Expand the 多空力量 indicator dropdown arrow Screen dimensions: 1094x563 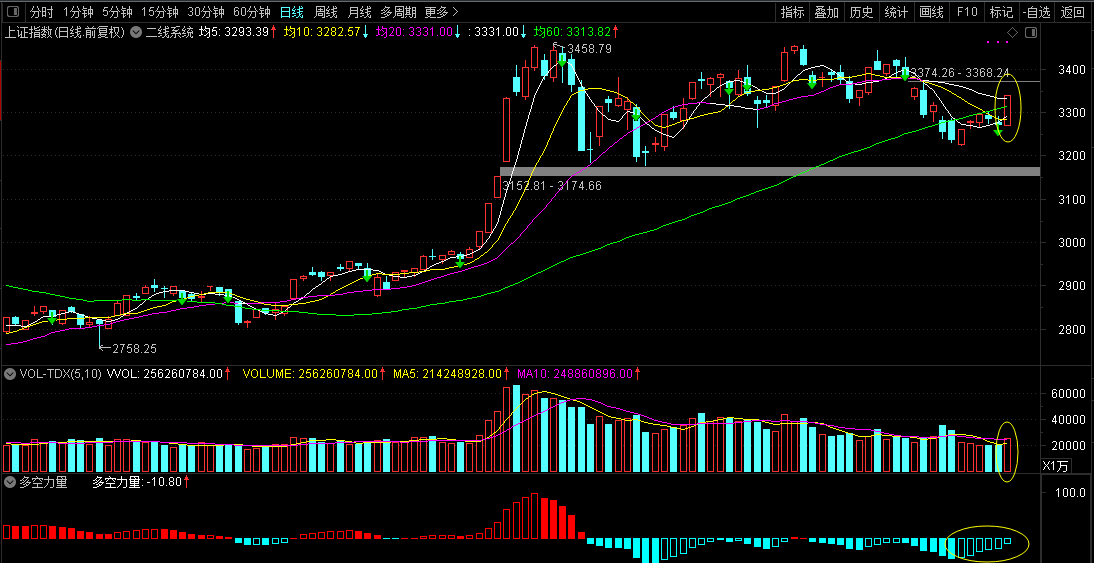pyautogui.click(x=10, y=482)
